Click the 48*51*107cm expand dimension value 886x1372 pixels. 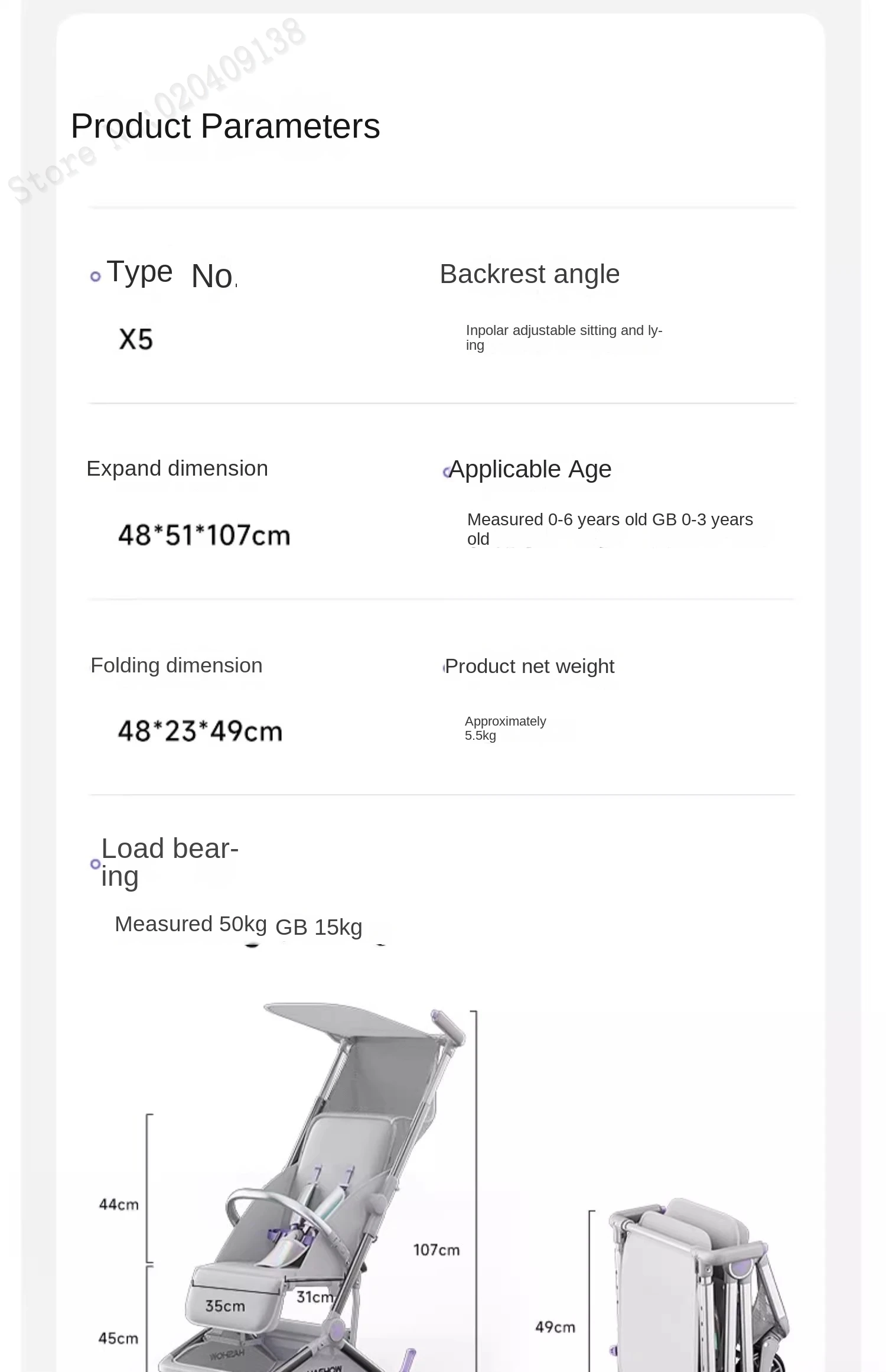tap(204, 535)
